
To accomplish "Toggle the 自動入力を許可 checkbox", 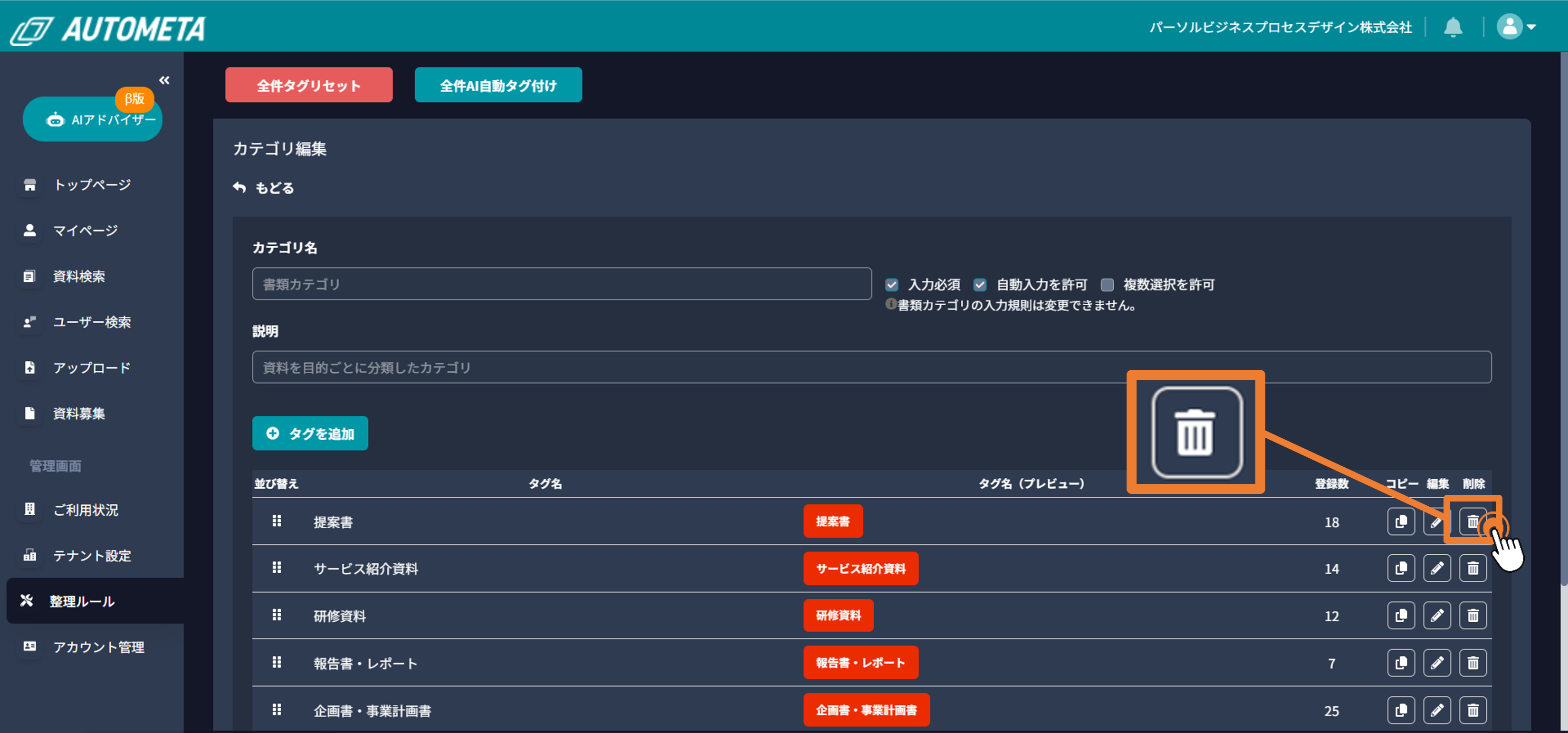I will (x=979, y=285).
